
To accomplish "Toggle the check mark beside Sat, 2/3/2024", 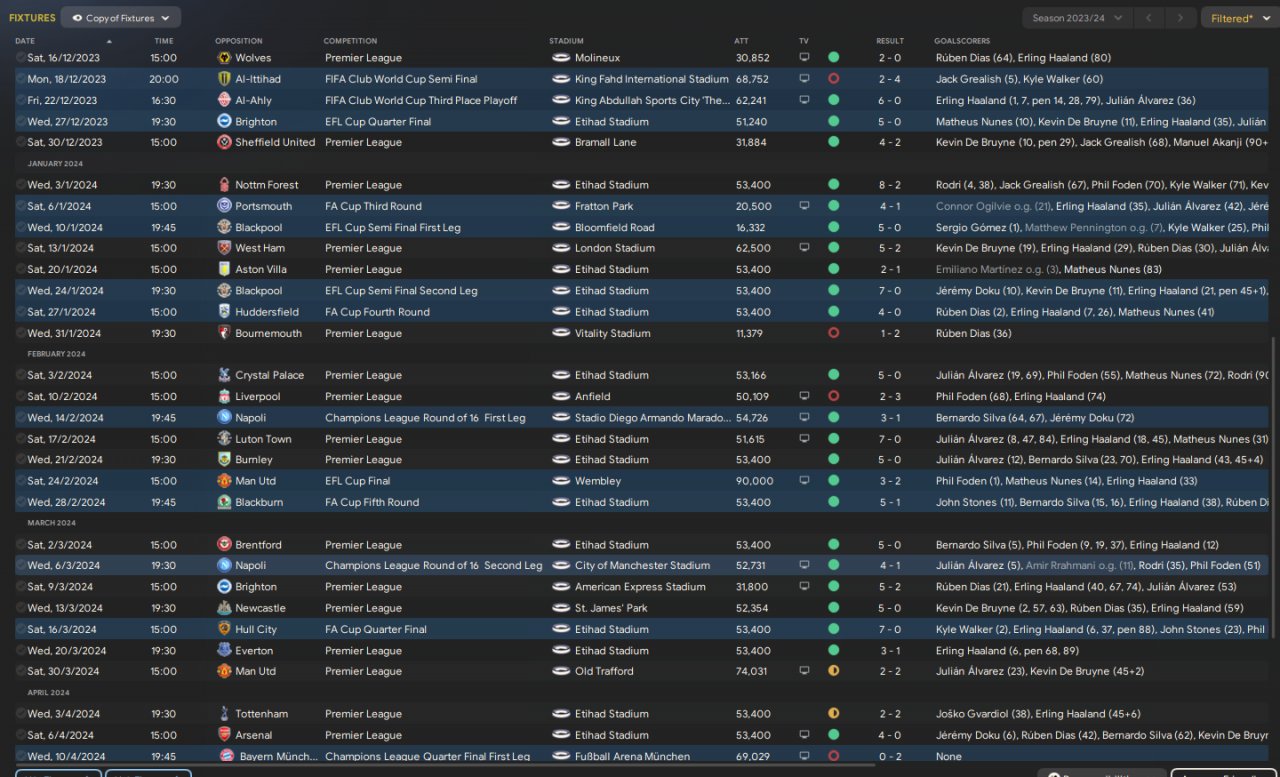I will tap(21, 545).
